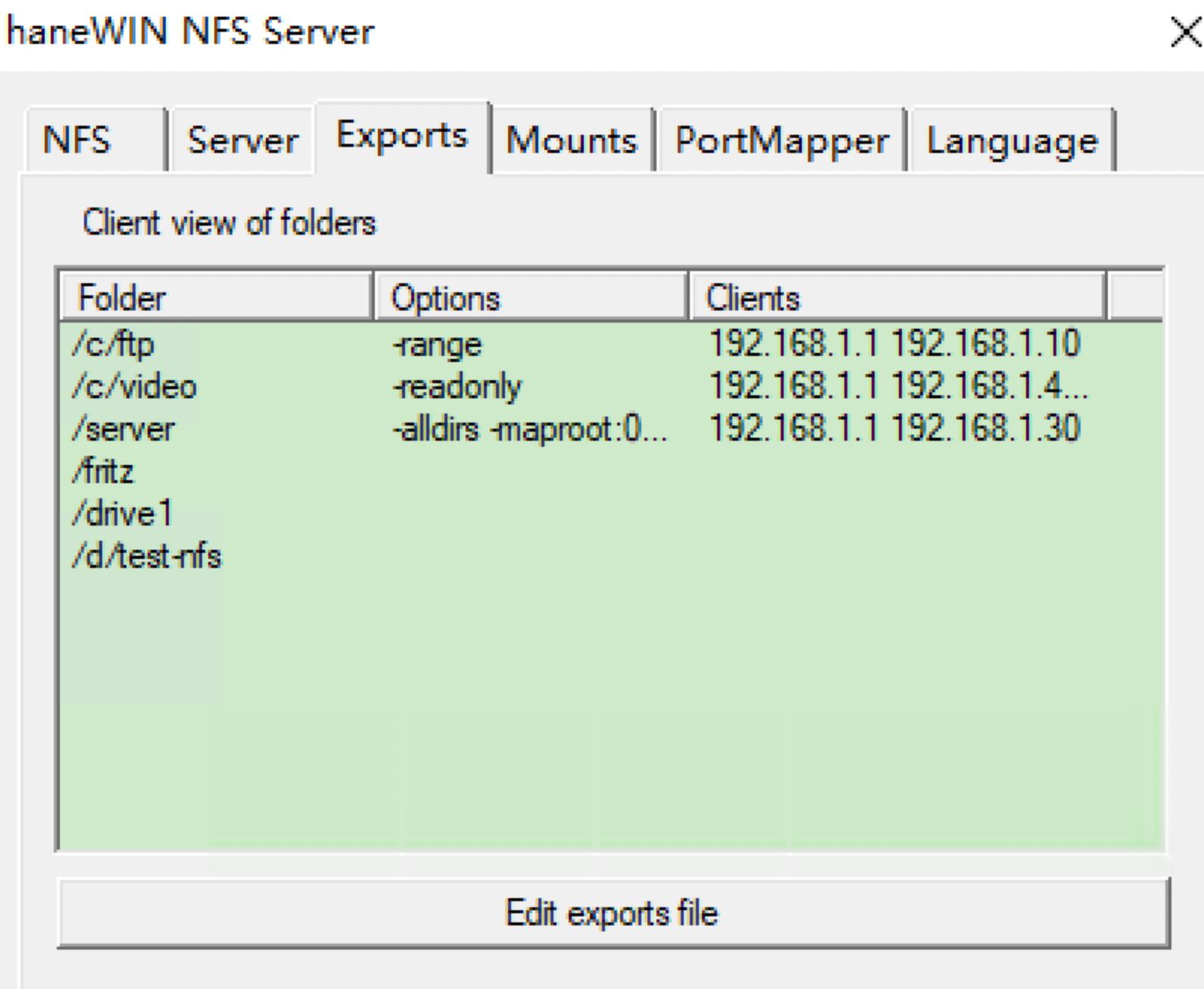Screen dimensions: 1204x989
Task: Go to the Mounts tab
Action: (572, 140)
